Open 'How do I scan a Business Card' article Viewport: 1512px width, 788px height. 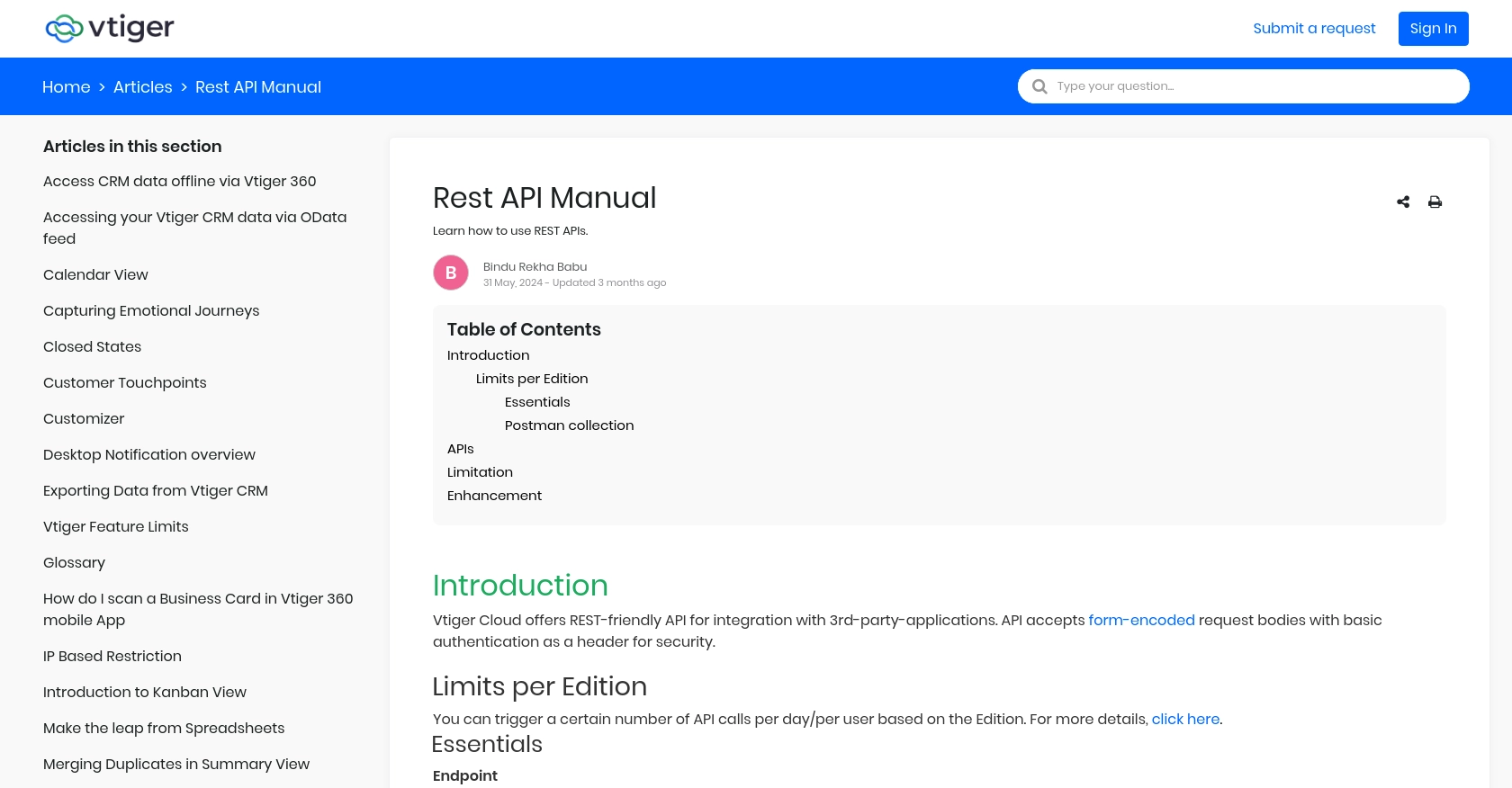point(198,609)
